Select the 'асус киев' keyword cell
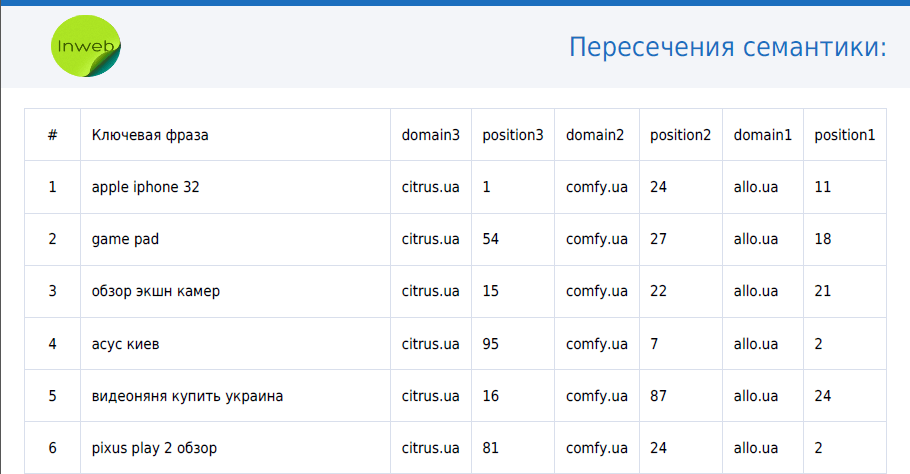The height and width of the screenshot is (474, 910). click(236, 343)
